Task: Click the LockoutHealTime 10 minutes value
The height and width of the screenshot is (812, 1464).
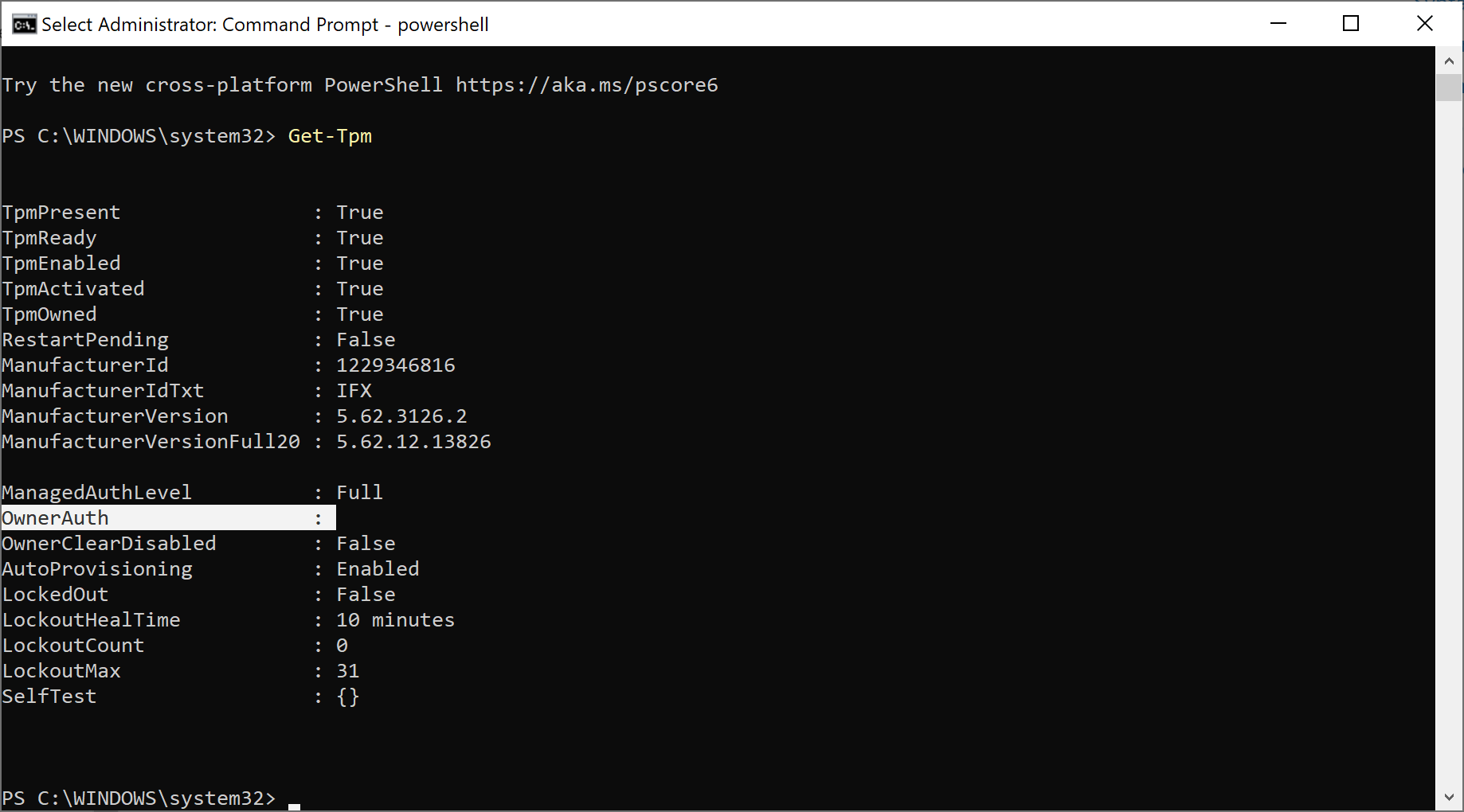Action: 396,620
